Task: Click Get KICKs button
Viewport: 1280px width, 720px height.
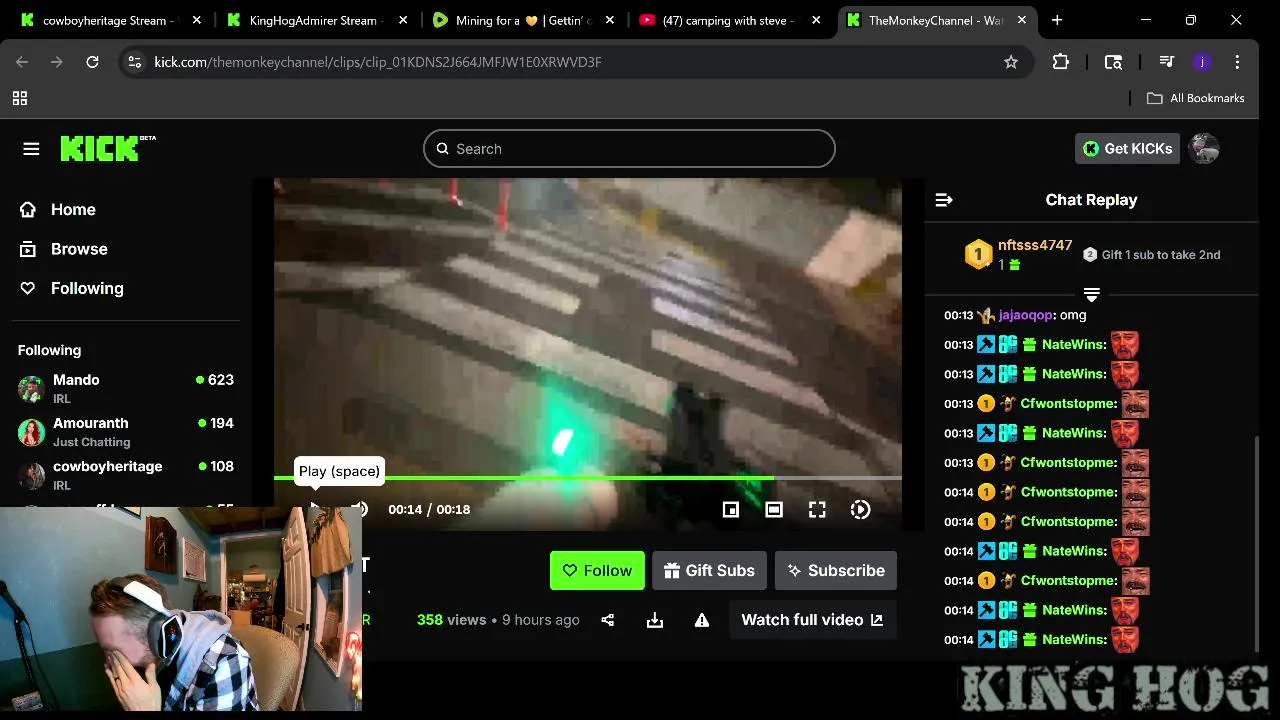Action: (1127, 148)
